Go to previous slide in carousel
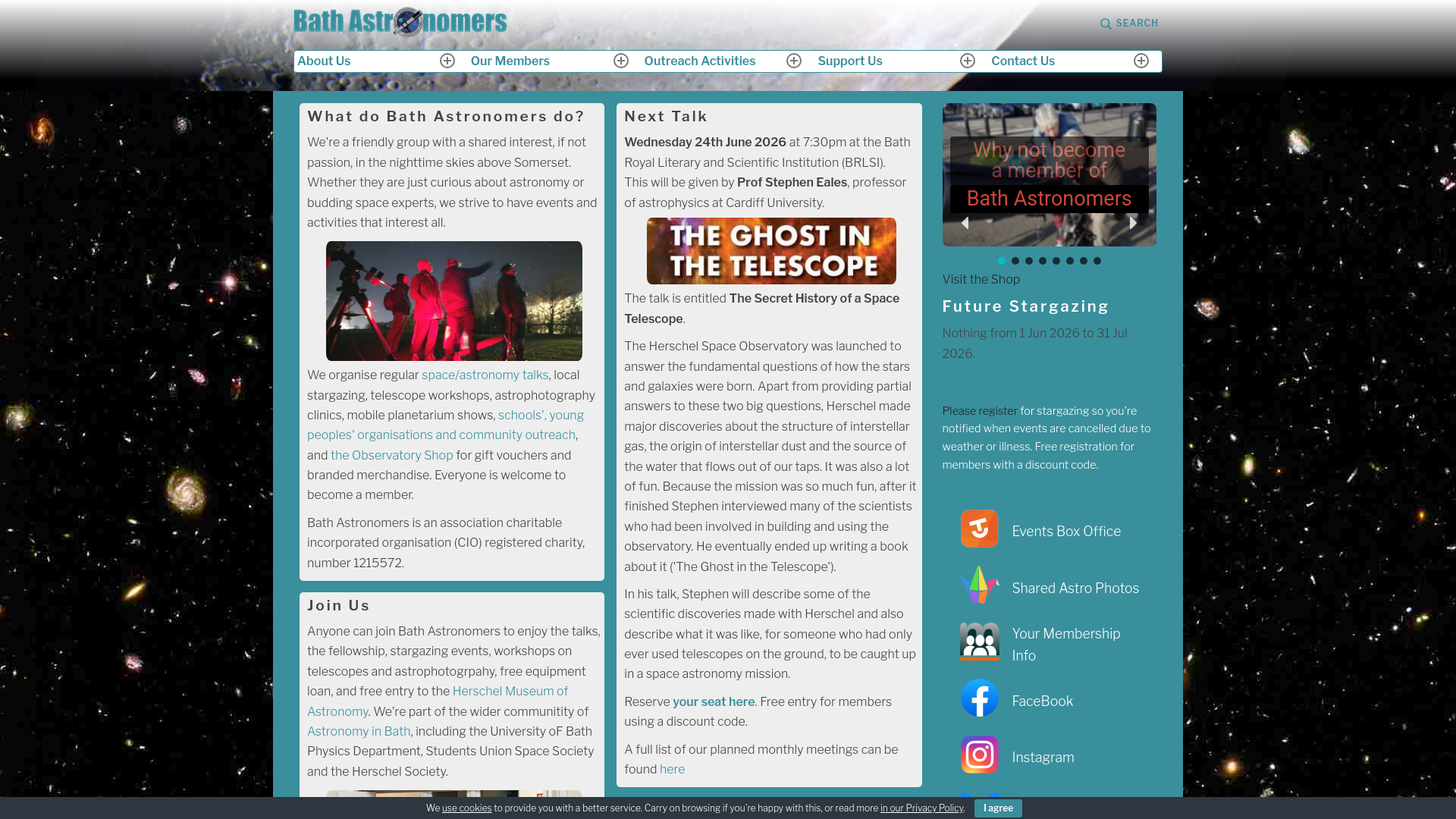The width and height of the screenshot is (1456, 819). point(965,223)
